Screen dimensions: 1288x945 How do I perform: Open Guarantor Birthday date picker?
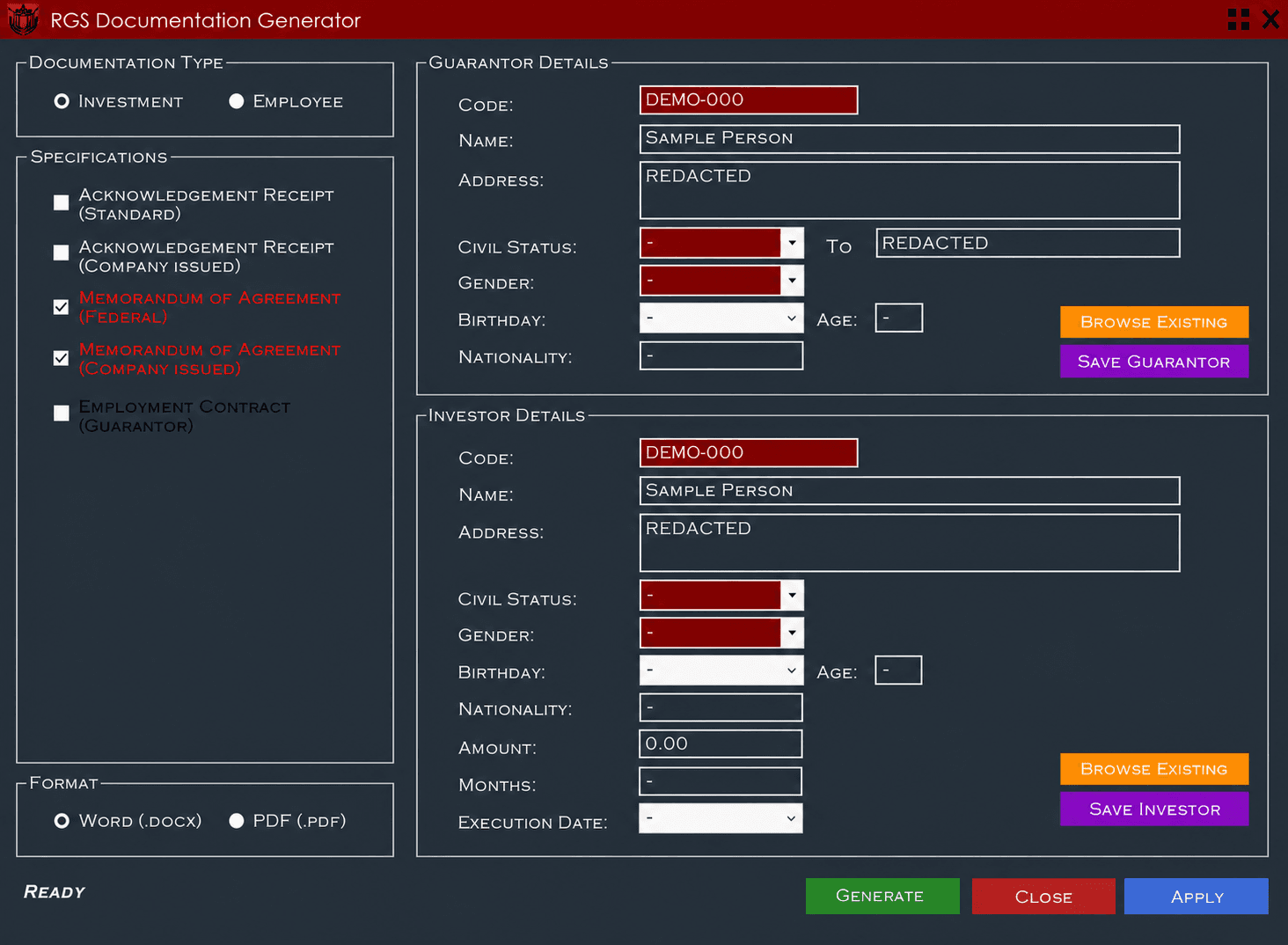[x=721, y=318]
